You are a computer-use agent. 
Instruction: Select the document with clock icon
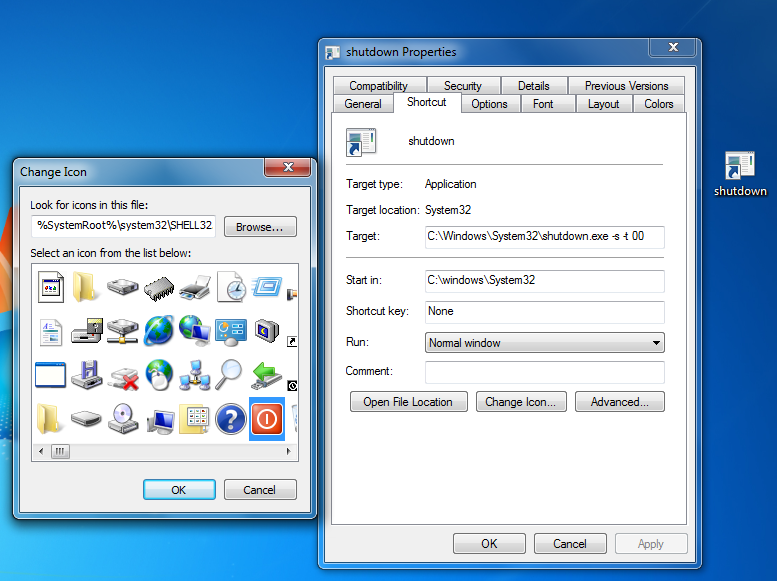231,287
